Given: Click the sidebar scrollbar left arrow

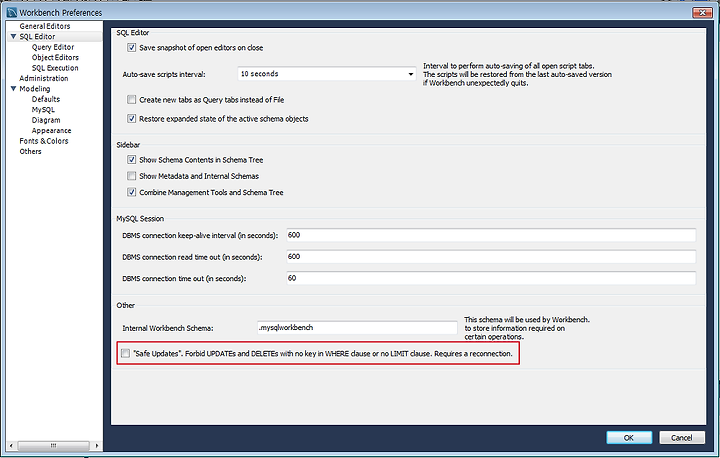Looking at the screenshot, I should click(x=11, y=446).
